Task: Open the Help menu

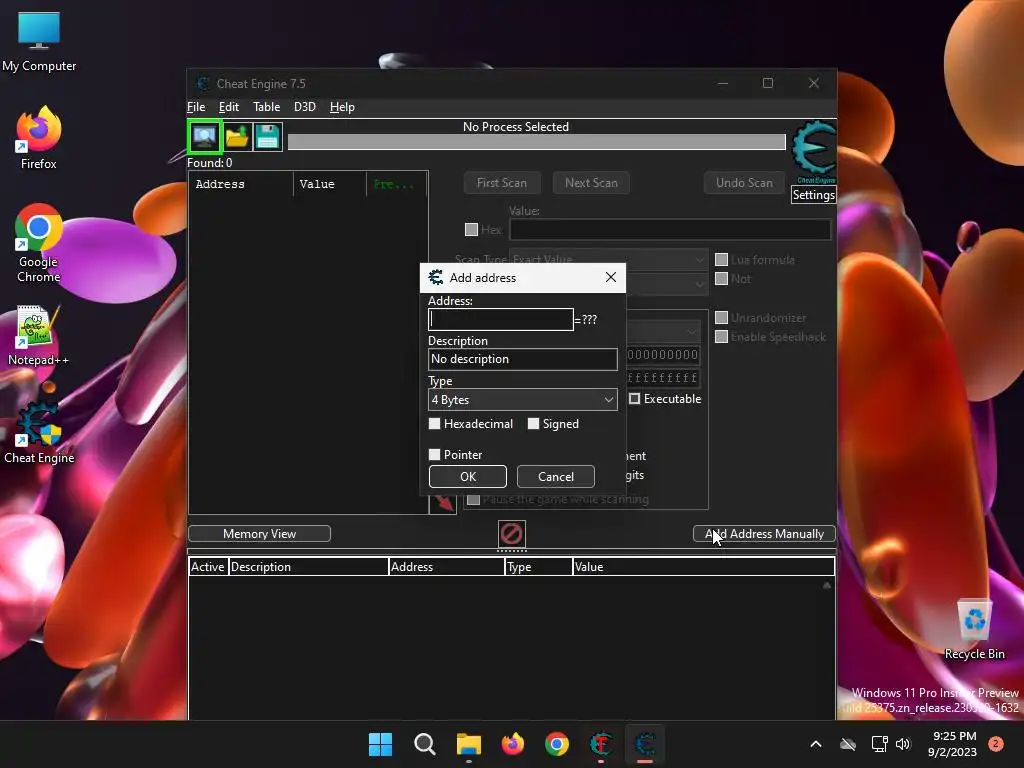Action: point(342,107)
